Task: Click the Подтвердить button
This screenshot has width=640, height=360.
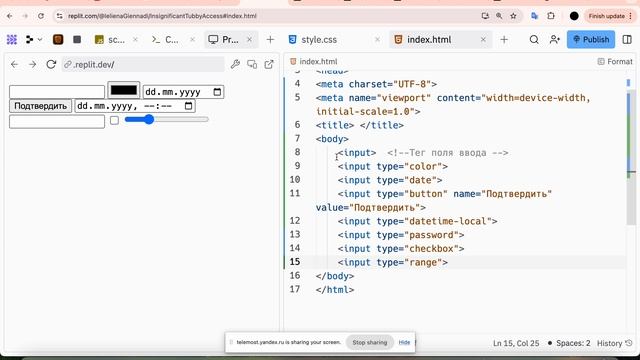Action: click(x=40, y=106)
